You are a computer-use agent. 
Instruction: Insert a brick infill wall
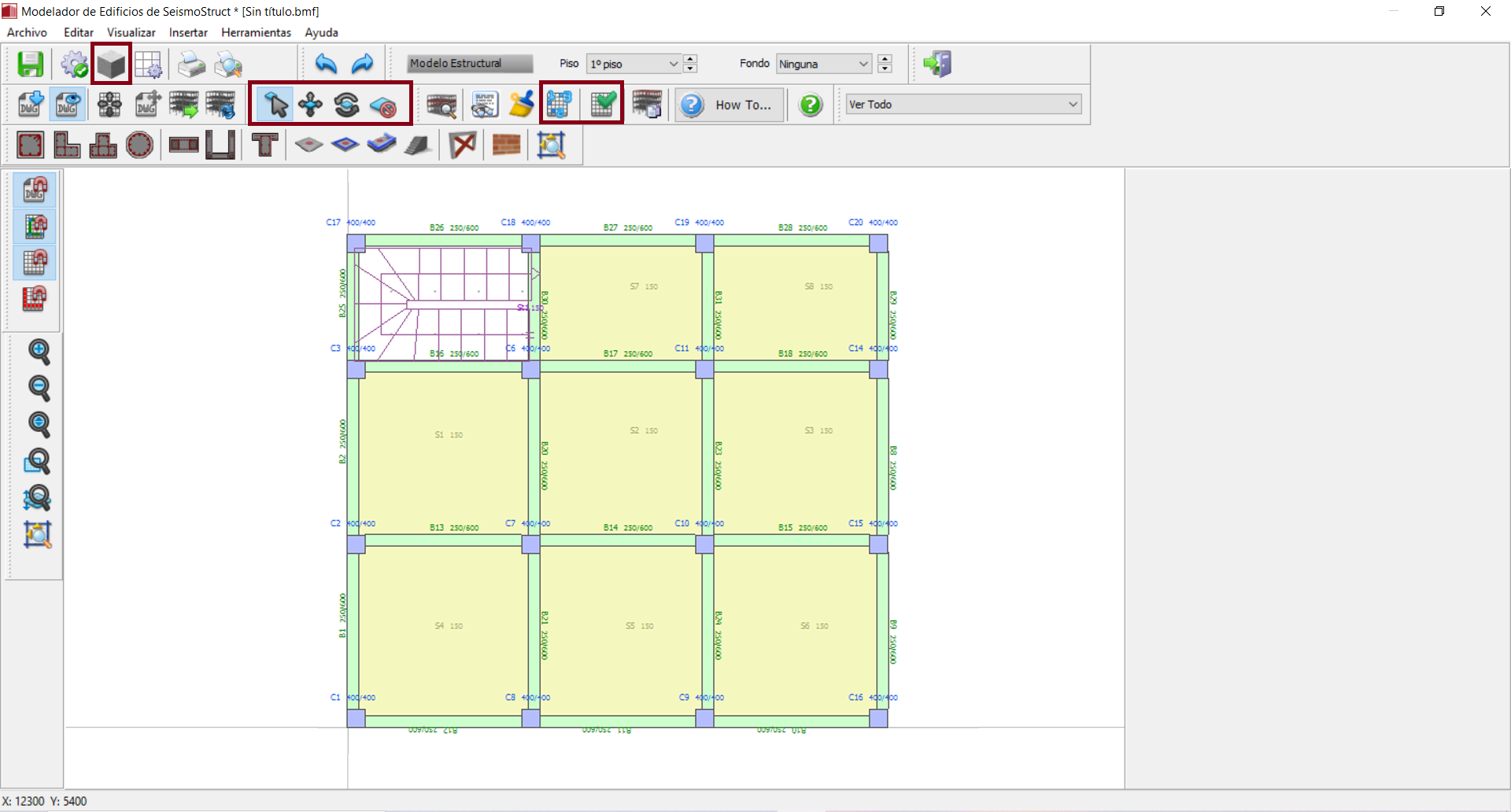tap(506, 146)
